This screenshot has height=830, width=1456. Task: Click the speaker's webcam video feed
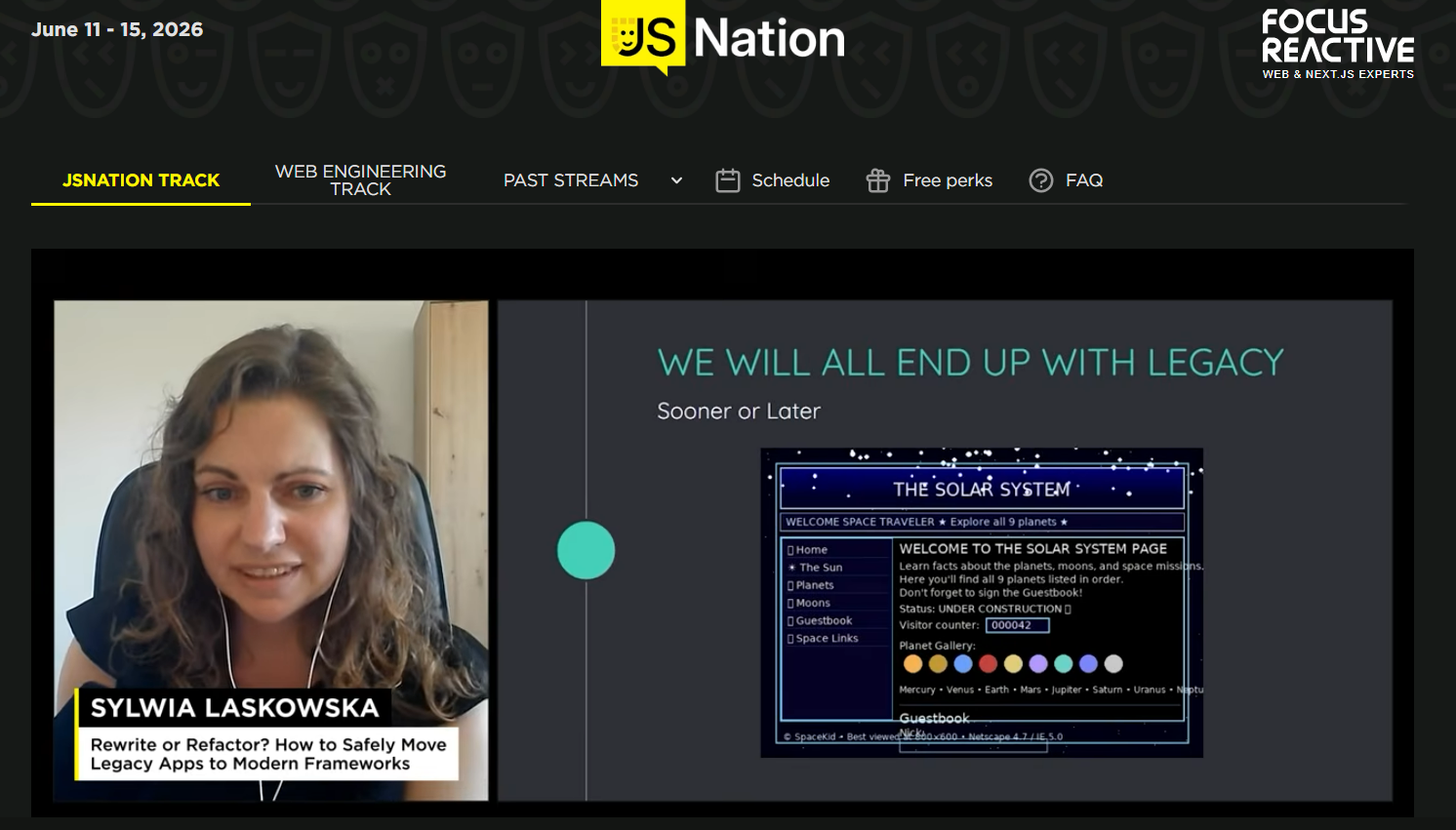[x=271, y=550]
